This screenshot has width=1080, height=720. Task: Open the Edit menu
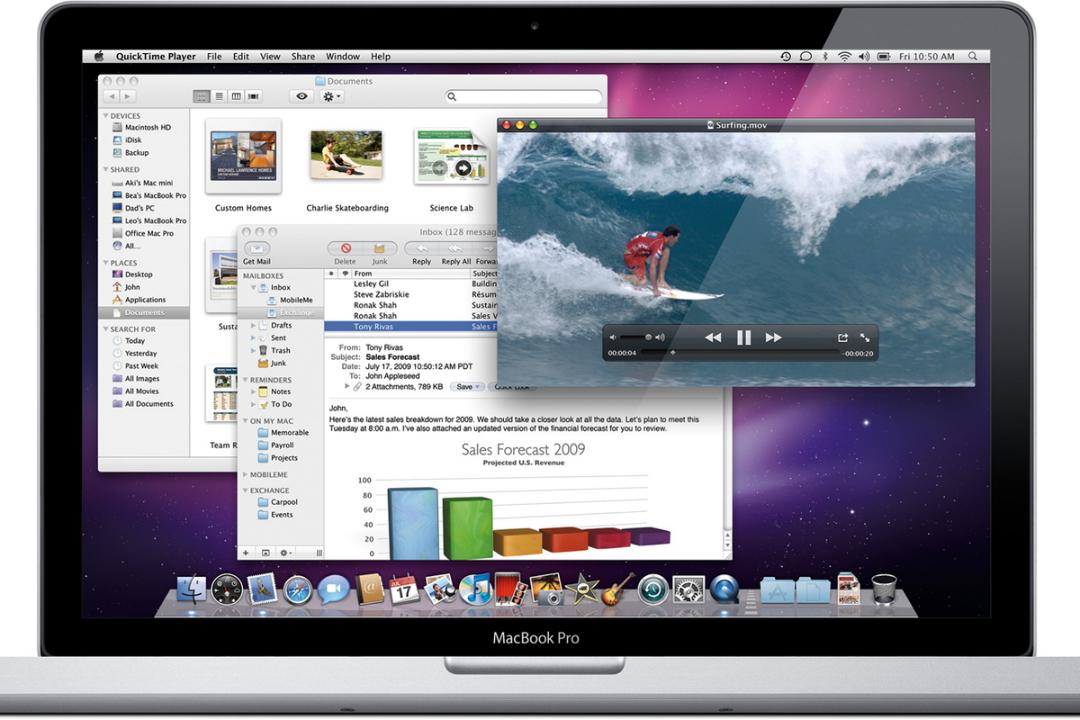click(x=241, y=56)
